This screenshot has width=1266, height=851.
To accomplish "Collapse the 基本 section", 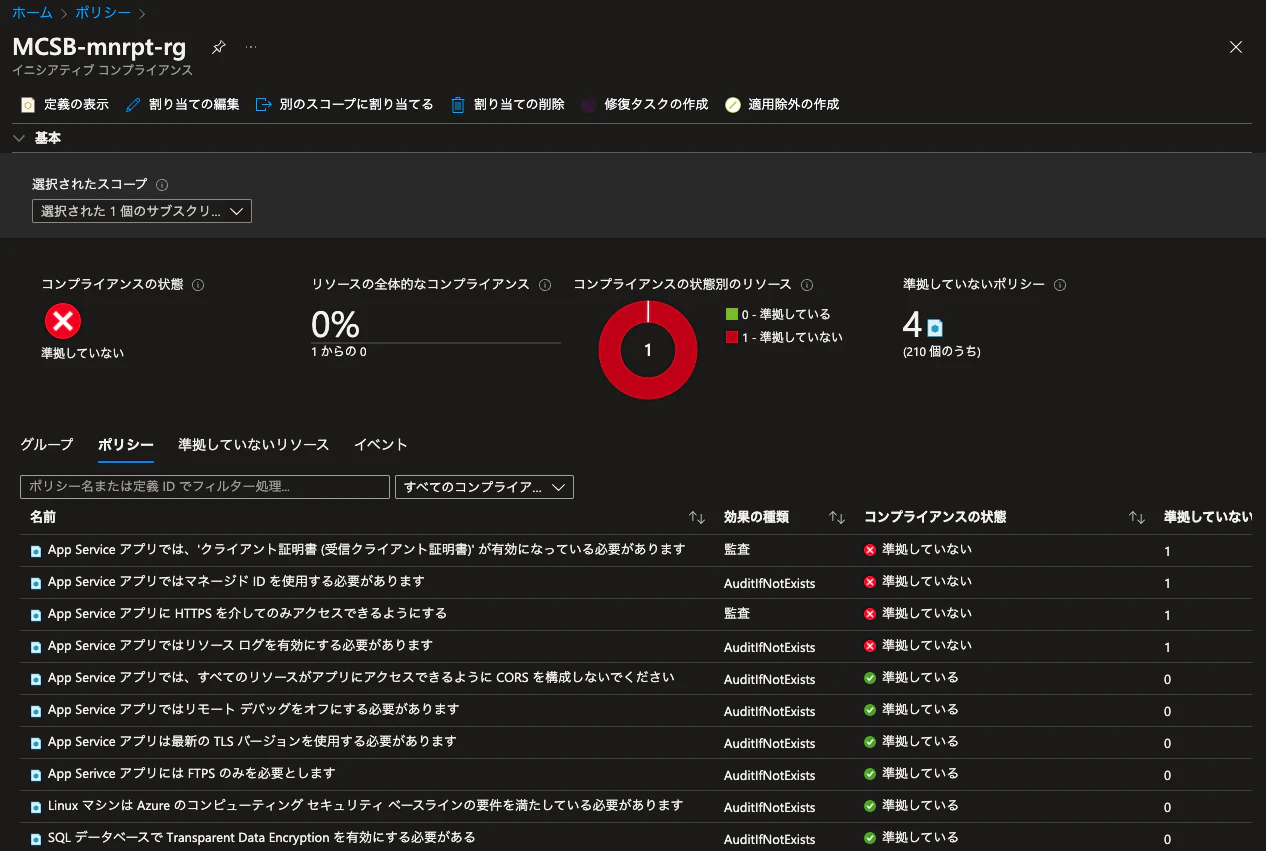I will 19,138.
